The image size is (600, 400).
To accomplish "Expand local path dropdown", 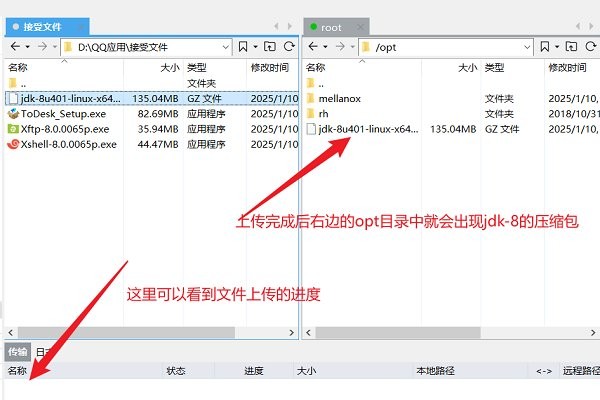I will click(226, 47).
